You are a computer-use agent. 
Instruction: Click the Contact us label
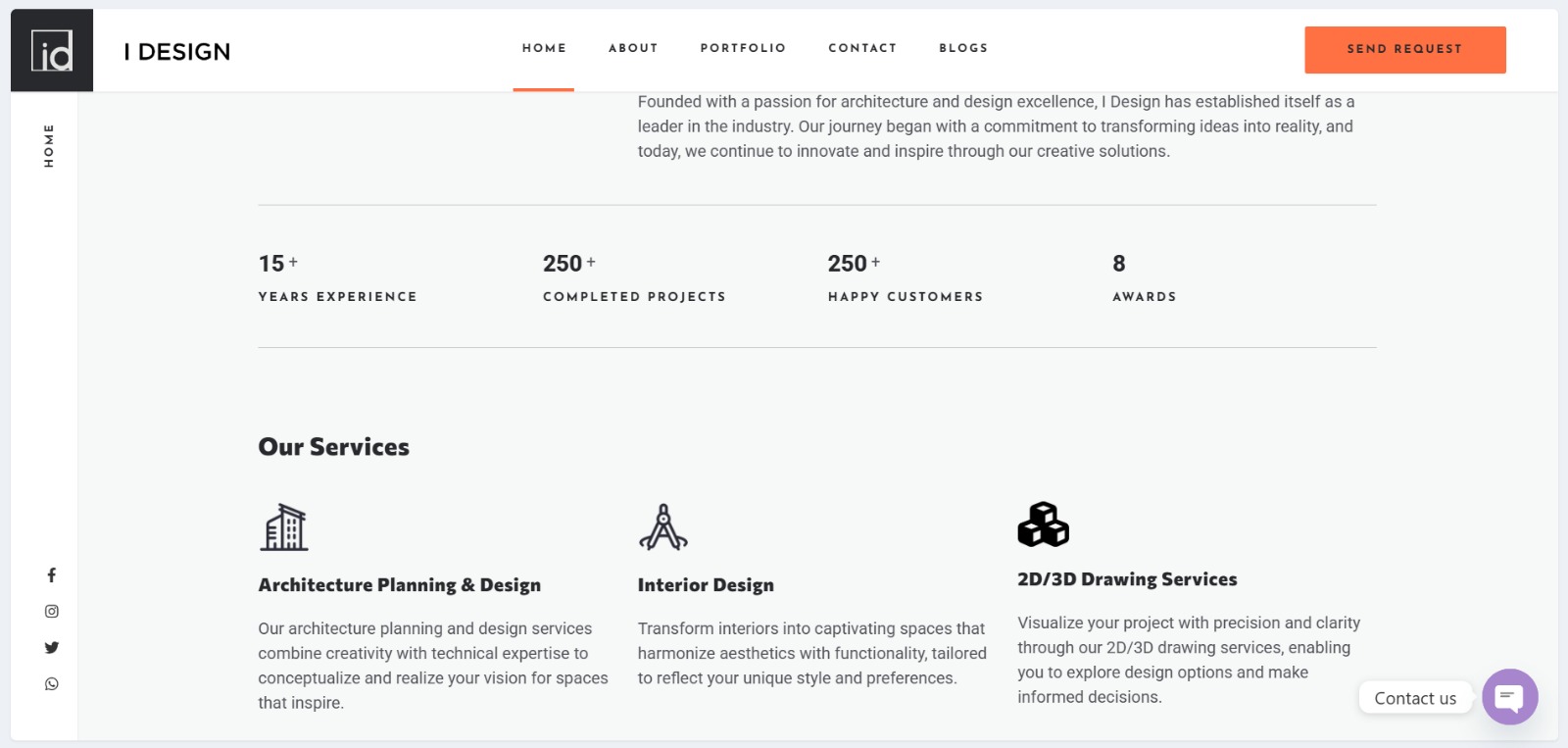click(x=1415, y=698)
